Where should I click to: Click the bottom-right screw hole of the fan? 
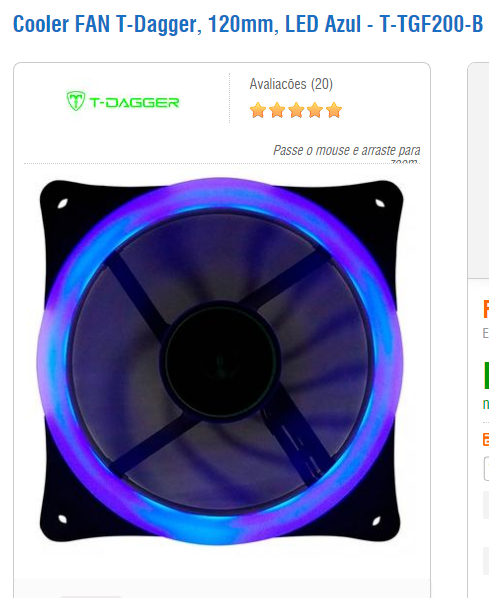pos(376,521)
